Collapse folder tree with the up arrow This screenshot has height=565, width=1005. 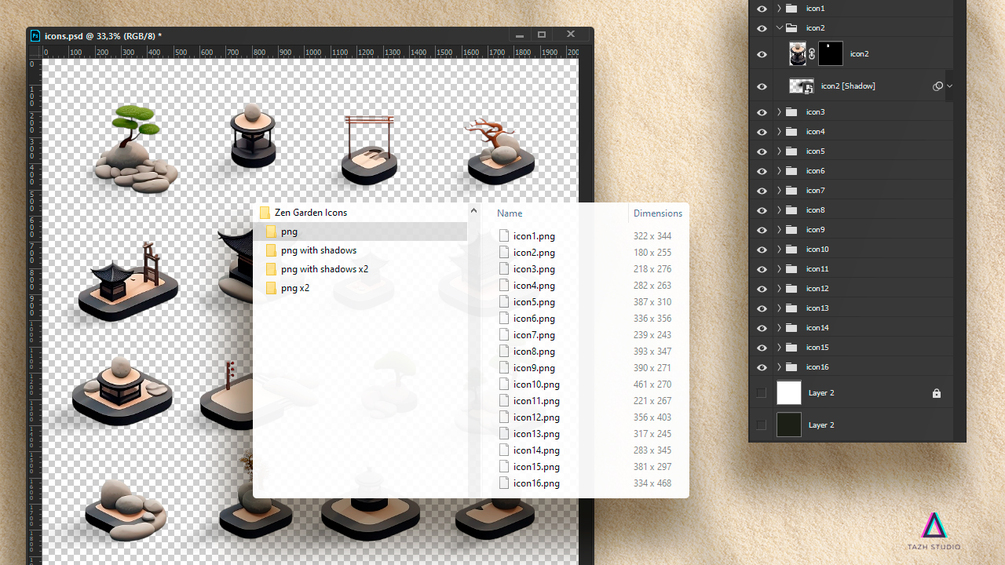[x=474, y=211]
